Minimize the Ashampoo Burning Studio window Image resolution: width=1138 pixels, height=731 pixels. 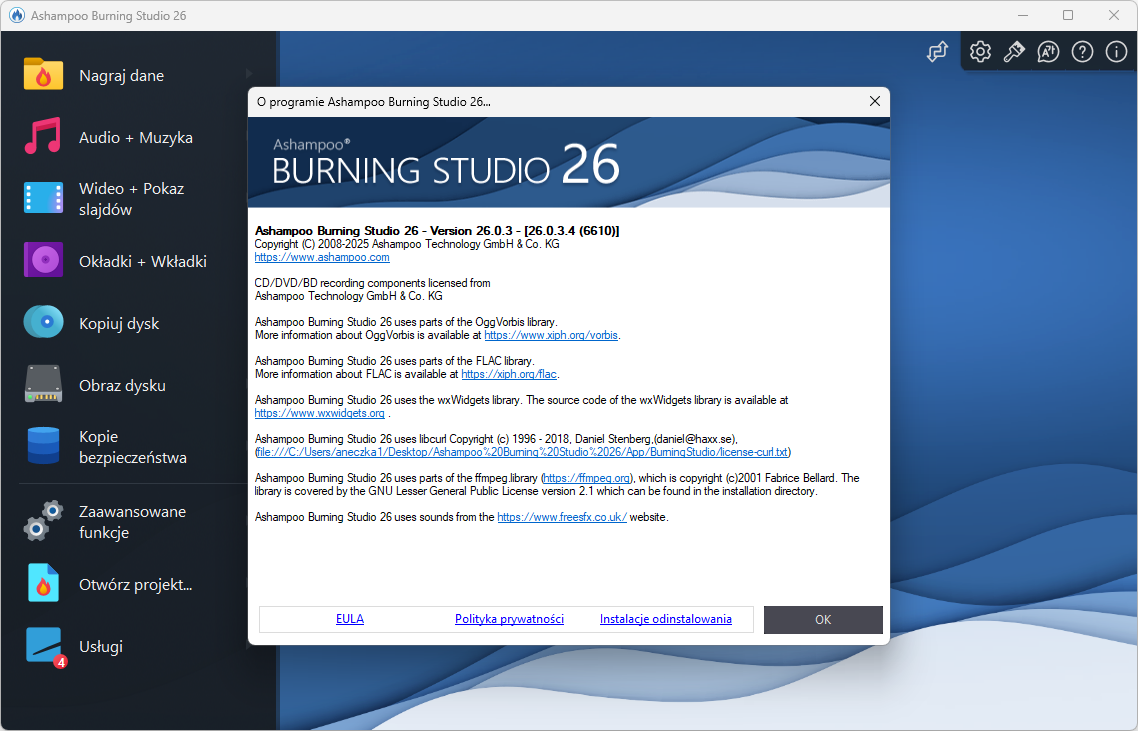tap(1023, 15)
